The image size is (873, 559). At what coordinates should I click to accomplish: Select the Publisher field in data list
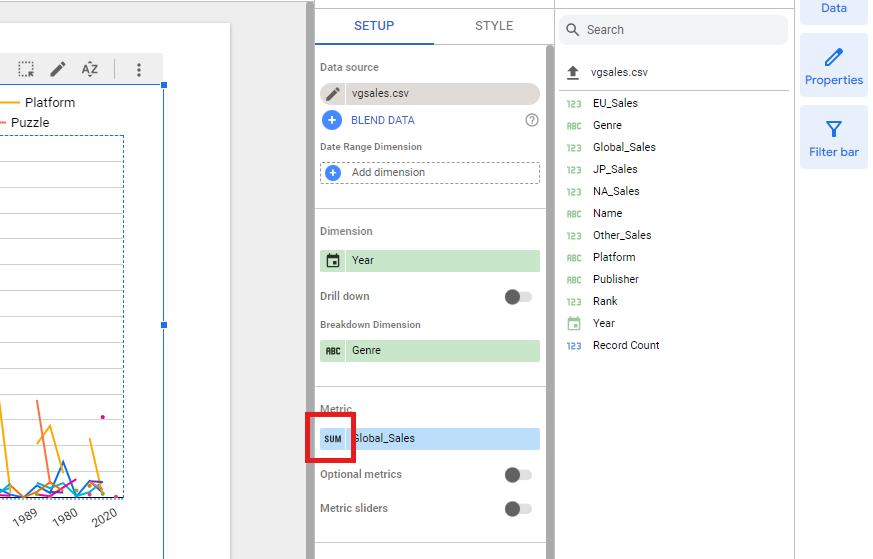(615, 279)
